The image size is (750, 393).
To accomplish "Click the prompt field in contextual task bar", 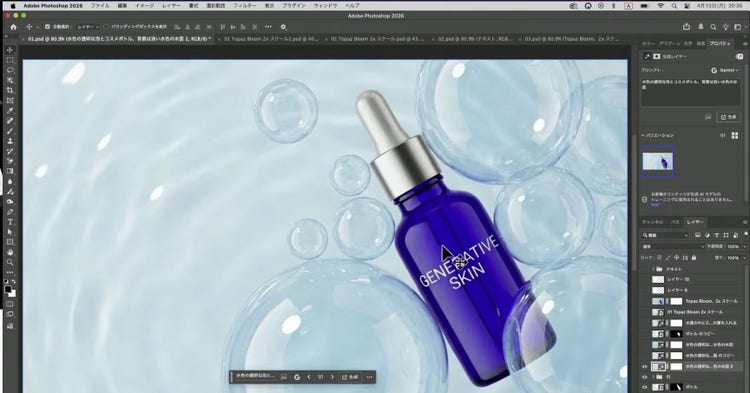I will pos(256,377).
